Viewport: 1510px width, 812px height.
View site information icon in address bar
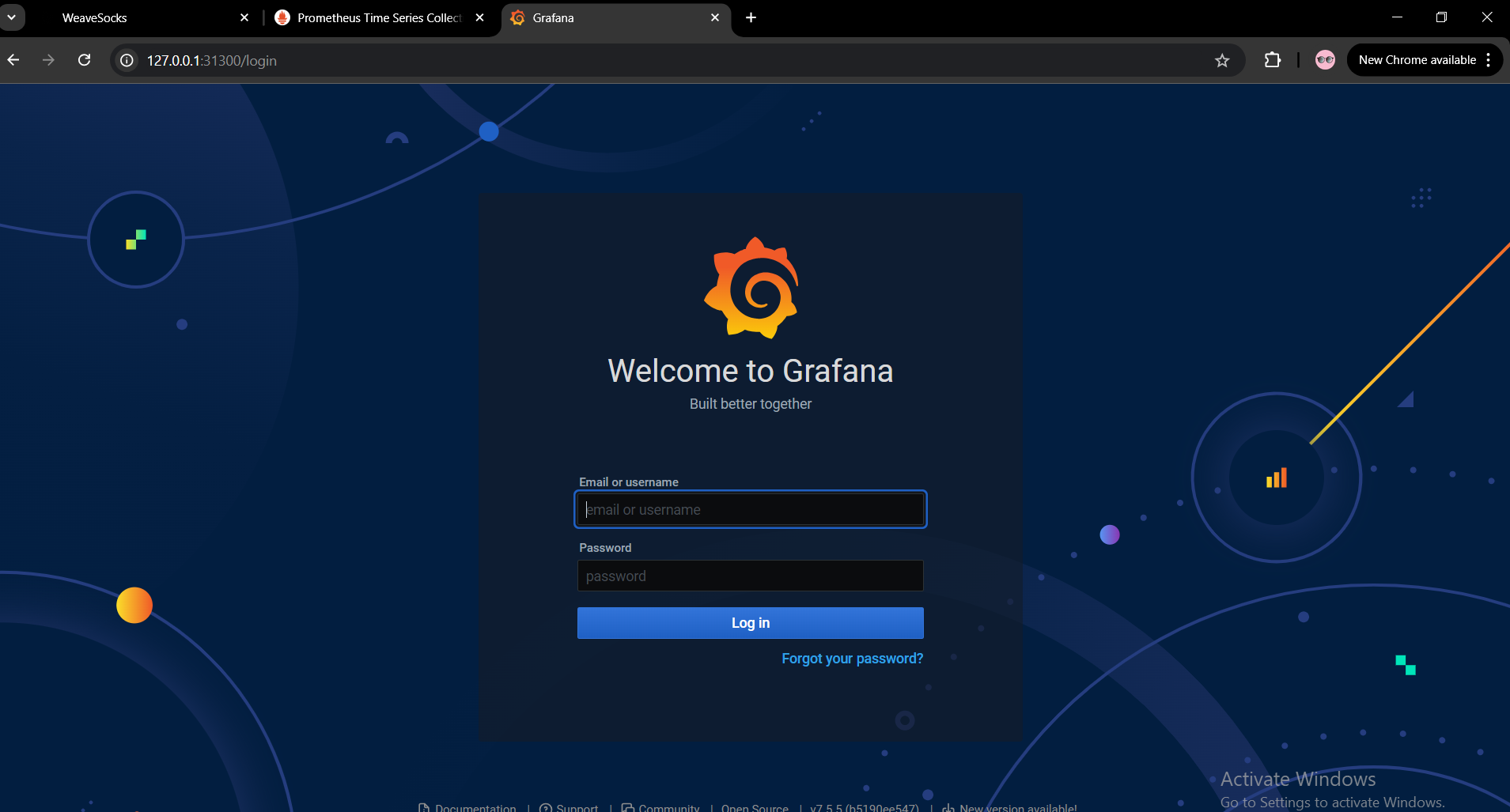[x=127, y=60]
